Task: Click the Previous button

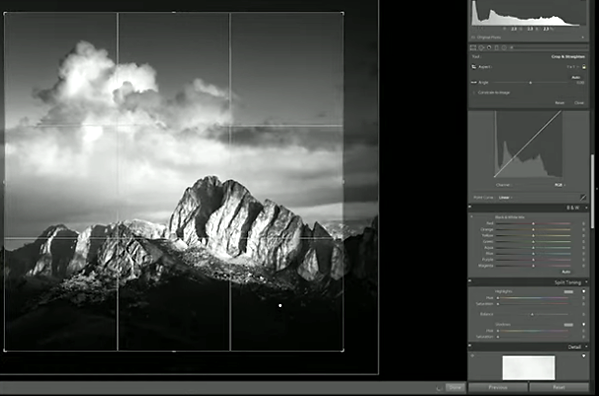Action: coord(498,387)
